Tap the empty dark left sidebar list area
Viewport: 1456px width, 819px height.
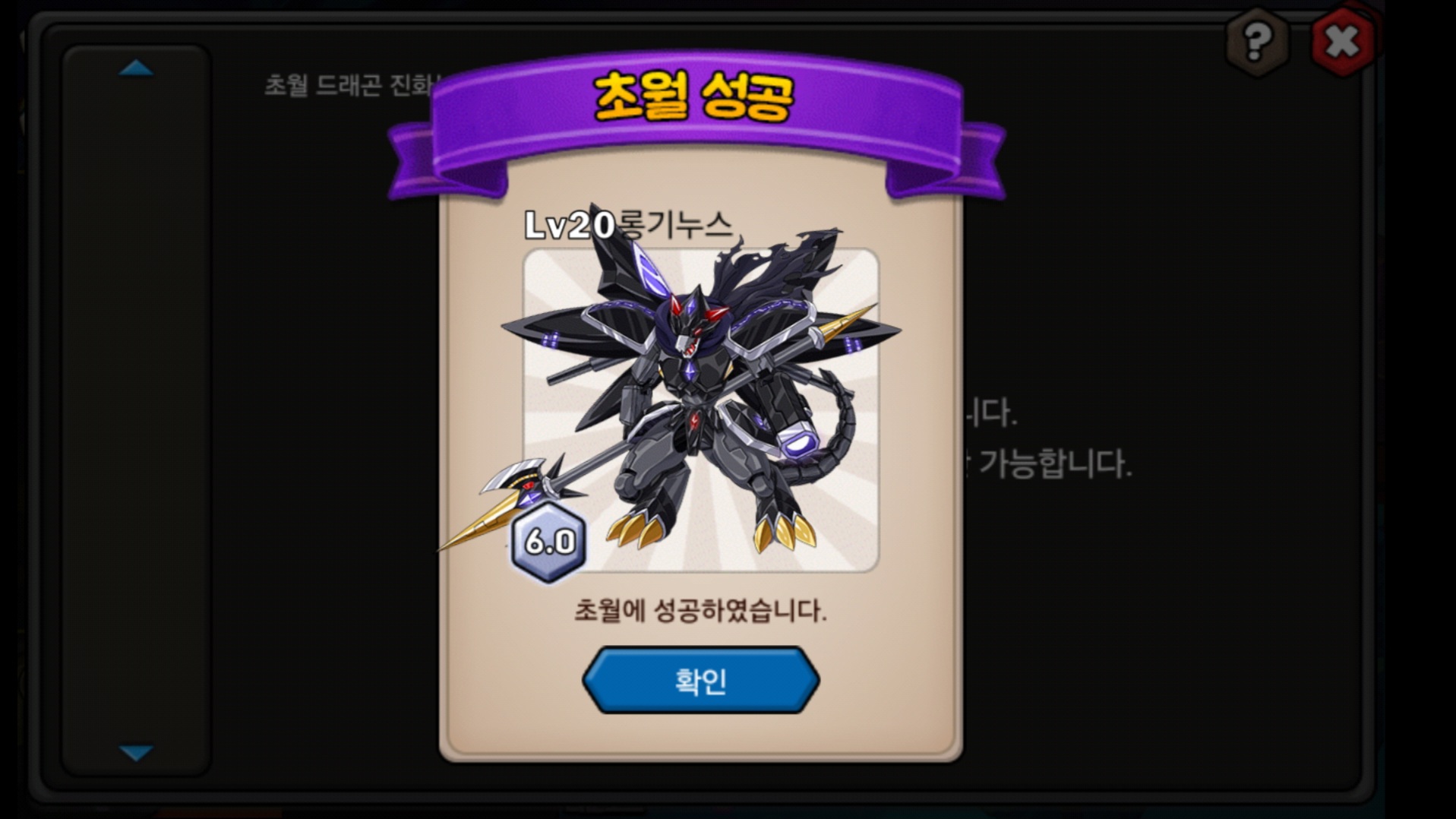tap(136, 410)
